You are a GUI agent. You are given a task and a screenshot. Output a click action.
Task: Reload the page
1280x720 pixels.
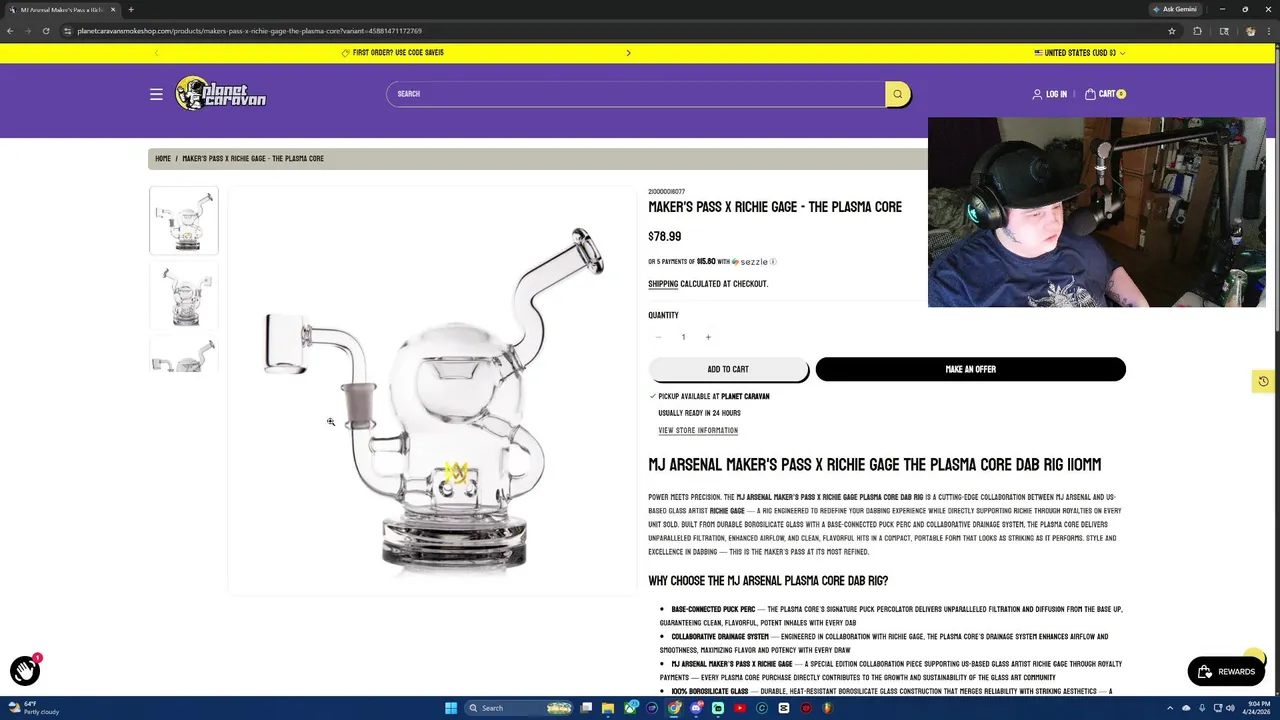coord(46,31)
